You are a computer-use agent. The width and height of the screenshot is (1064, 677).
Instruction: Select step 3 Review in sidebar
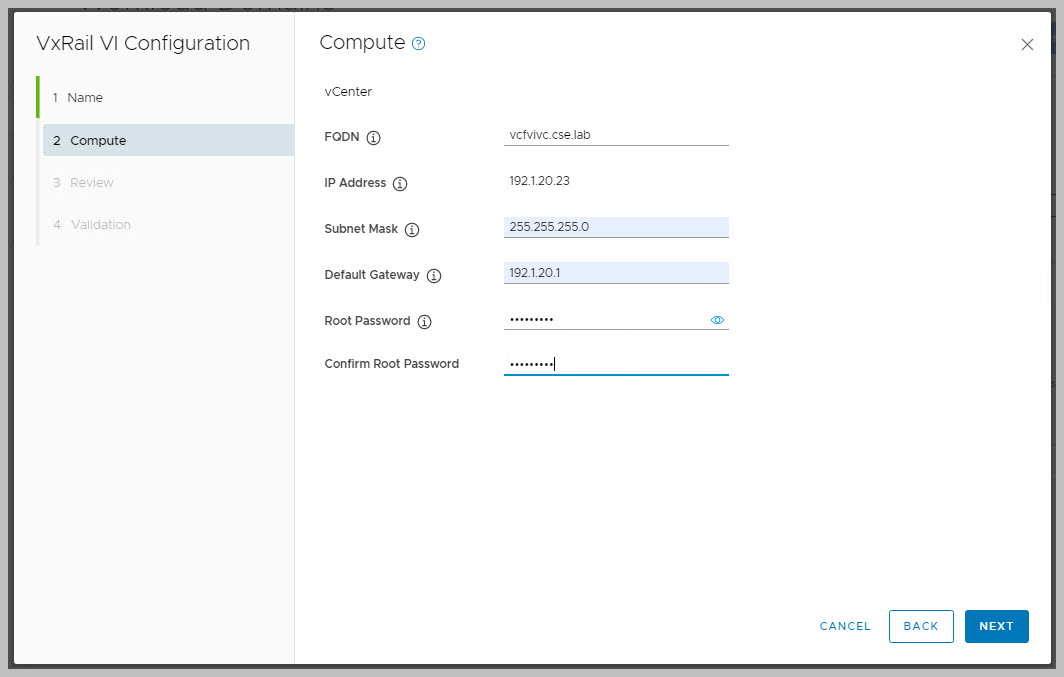pyautogui.click(x=92, y=183)
